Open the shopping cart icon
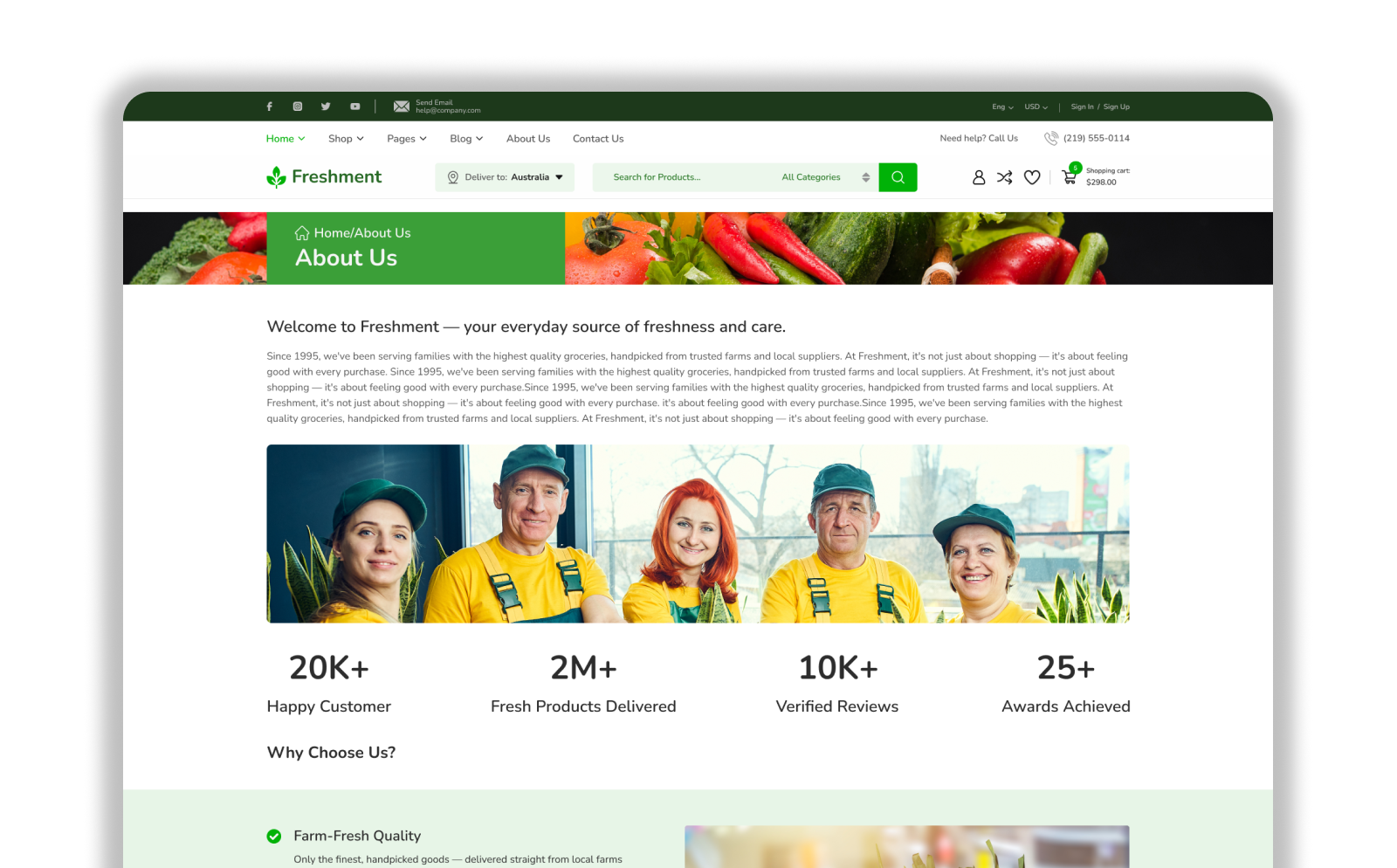 point(1069,177)
